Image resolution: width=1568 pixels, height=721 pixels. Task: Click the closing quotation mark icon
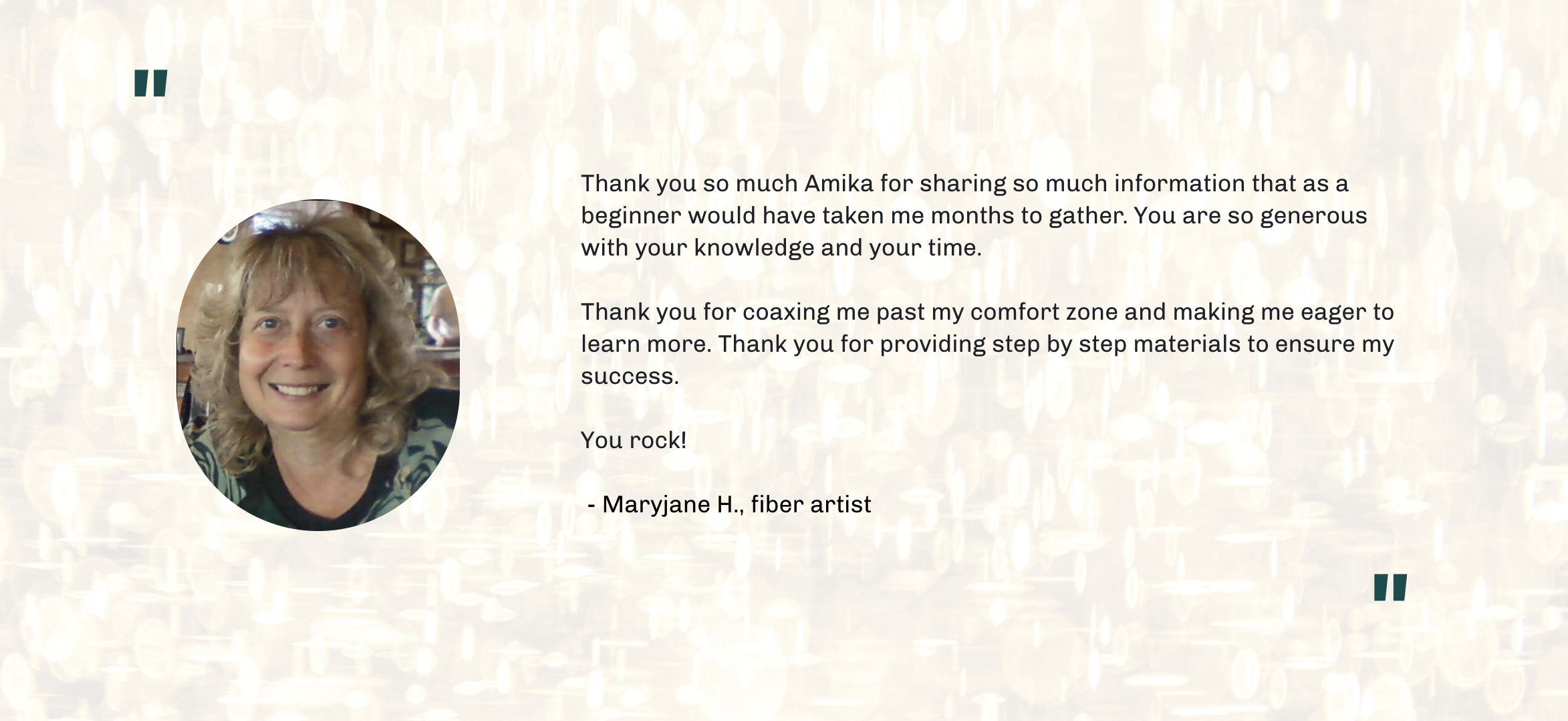click(x=1390, y=587)
